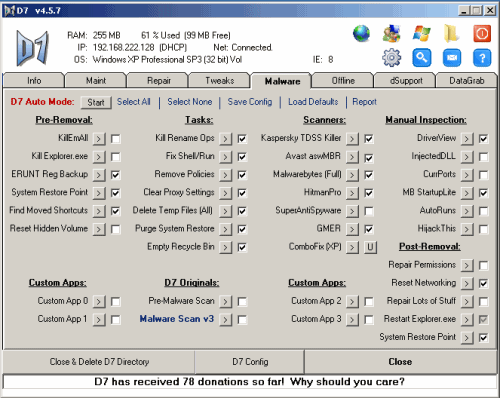The width and height of the screenshot is (500, 398).
Task: Open the D7 Config button
Action: click(x=250, y=362)
